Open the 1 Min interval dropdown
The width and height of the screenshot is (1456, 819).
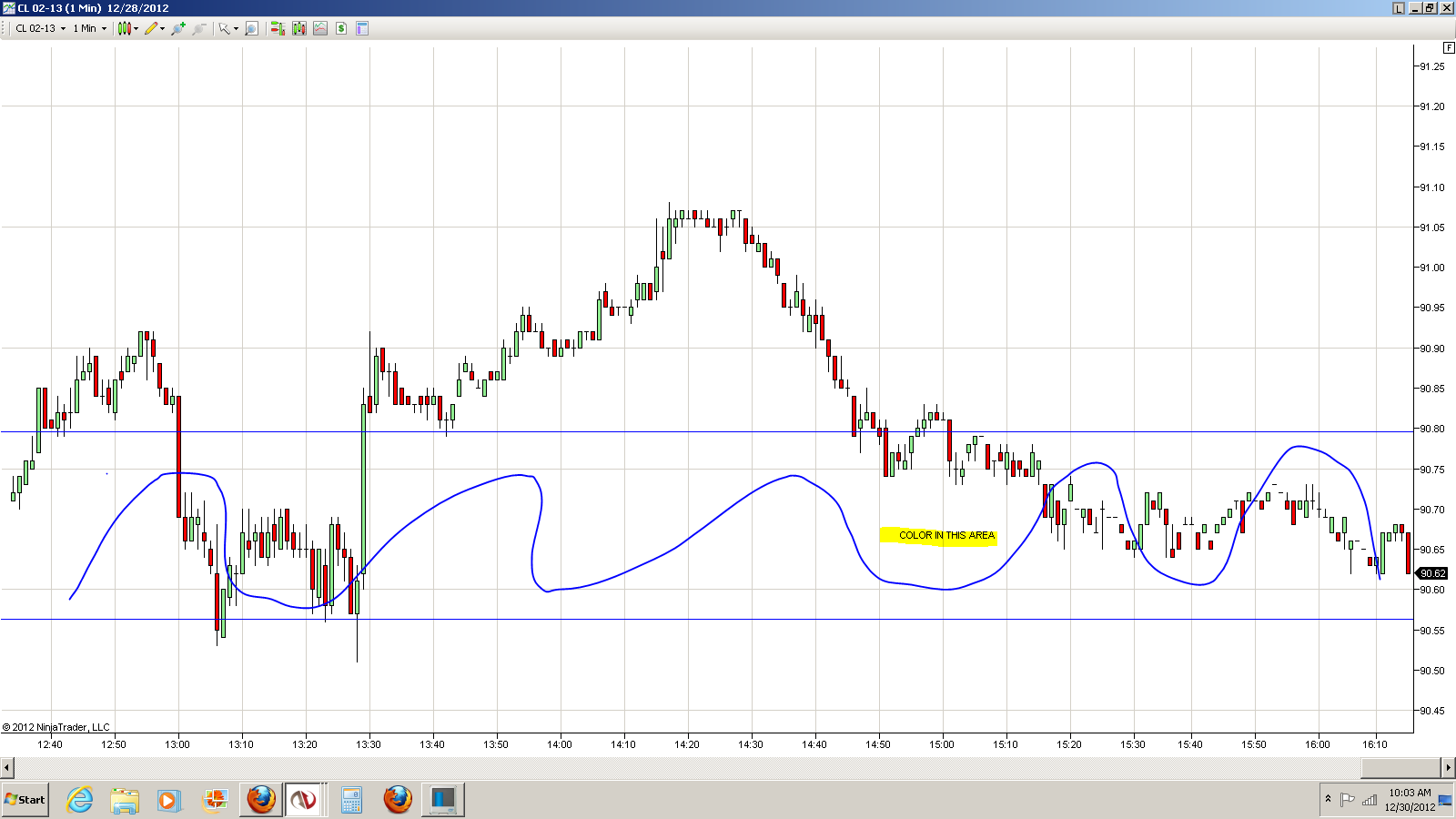tap(89, 28)
